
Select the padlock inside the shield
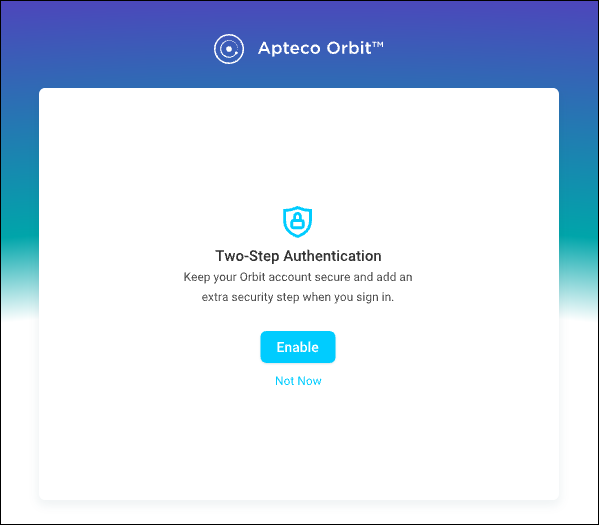click(297, 220)
